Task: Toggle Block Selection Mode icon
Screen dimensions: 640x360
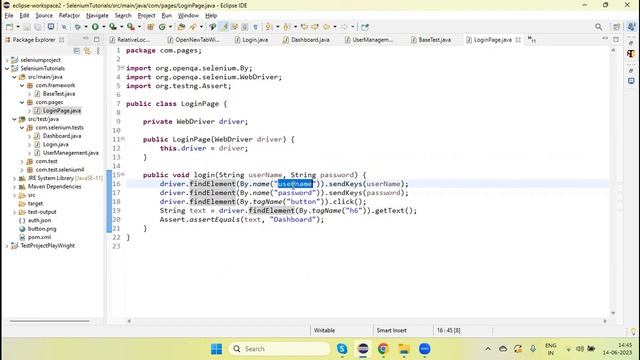Action: pos(244,27)
